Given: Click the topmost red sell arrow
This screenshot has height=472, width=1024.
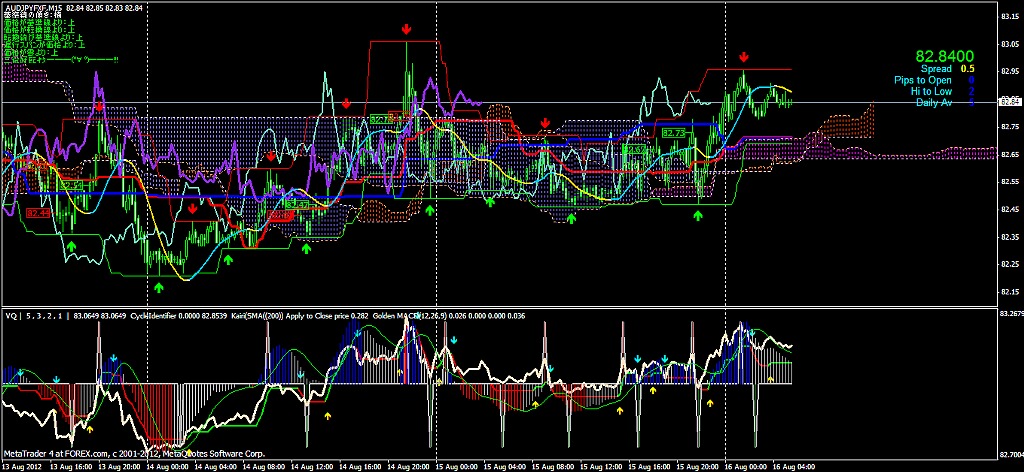Looking at the screenshot, I should click(407, 30).
